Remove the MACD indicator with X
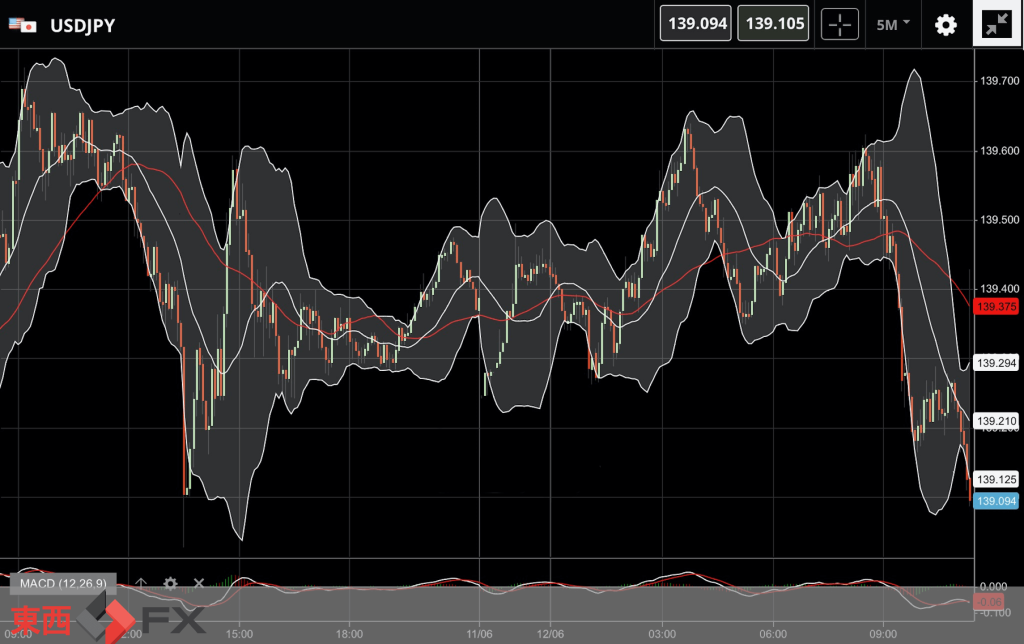Screen dimensions: 1024x644 pos(199,583)
